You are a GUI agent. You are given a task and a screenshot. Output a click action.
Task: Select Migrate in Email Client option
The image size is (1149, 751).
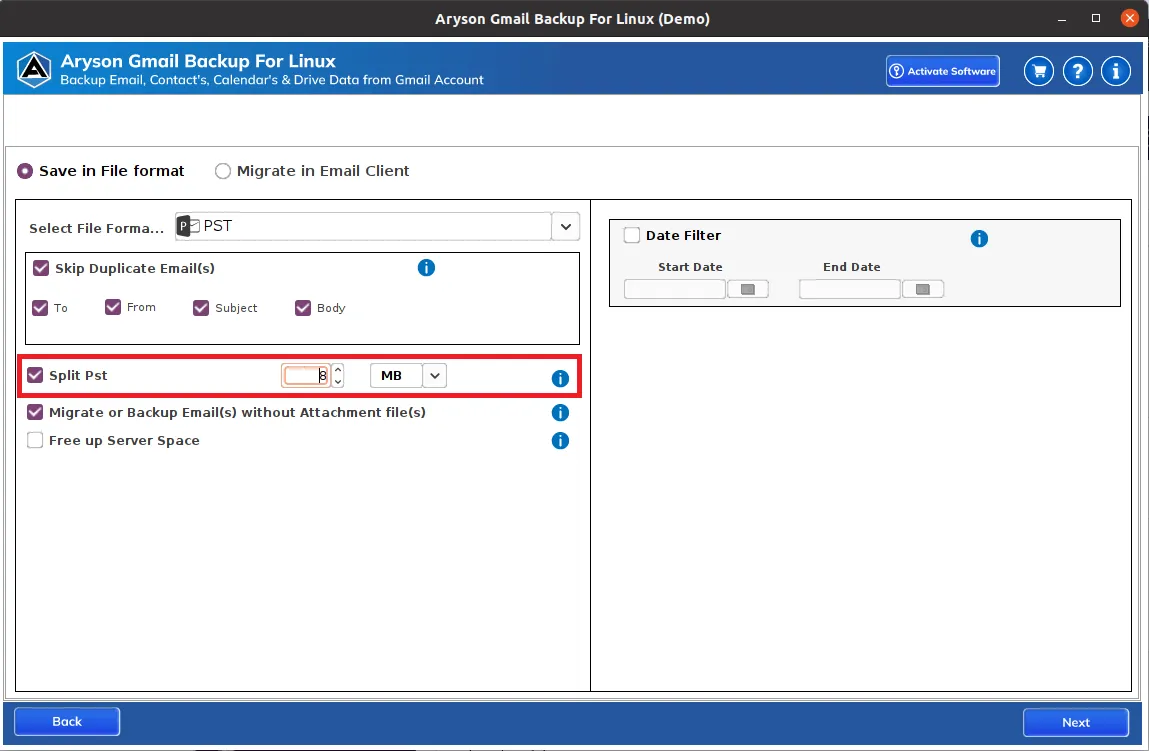click(x=223, y=171)
